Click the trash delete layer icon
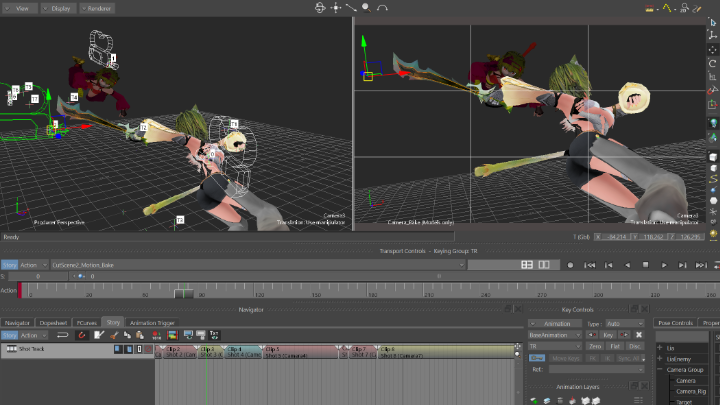The height and width of the screenshot is (405, 720). coord(560,401)
